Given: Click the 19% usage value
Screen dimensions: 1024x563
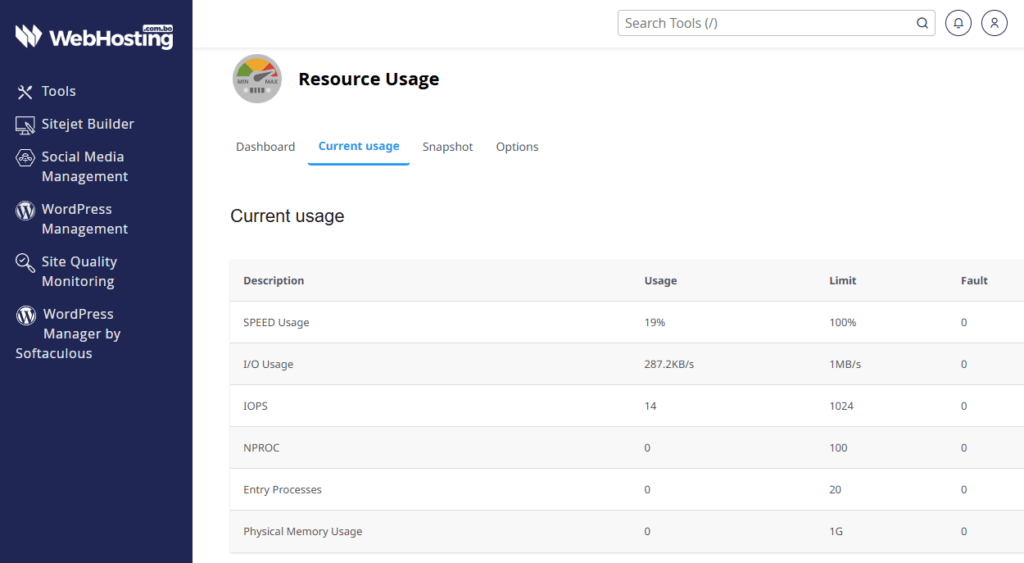Looking at the screenshot, I should coord(654,323).
